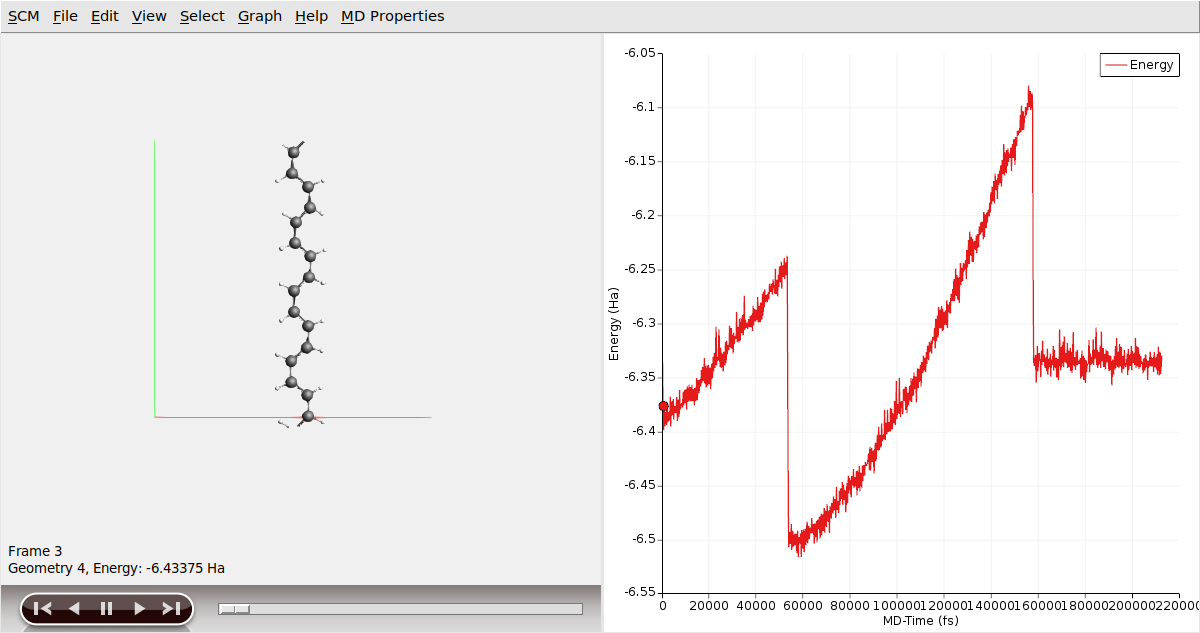This screenshot has height=633, width=1200.
Task: Click the bottom carbon atom of chain
Action: tap(308, 416)
